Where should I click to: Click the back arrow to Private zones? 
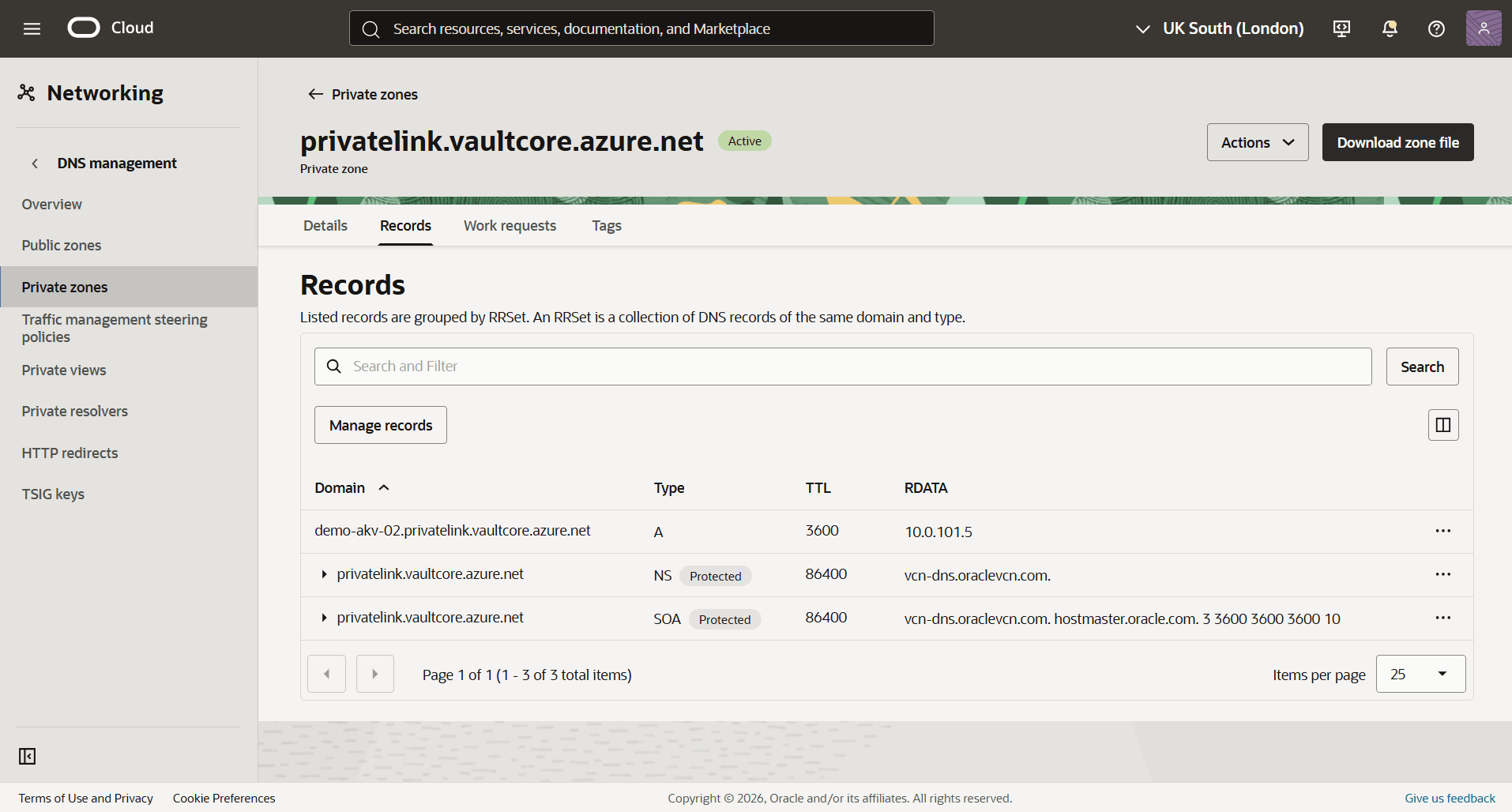point(315,94)
